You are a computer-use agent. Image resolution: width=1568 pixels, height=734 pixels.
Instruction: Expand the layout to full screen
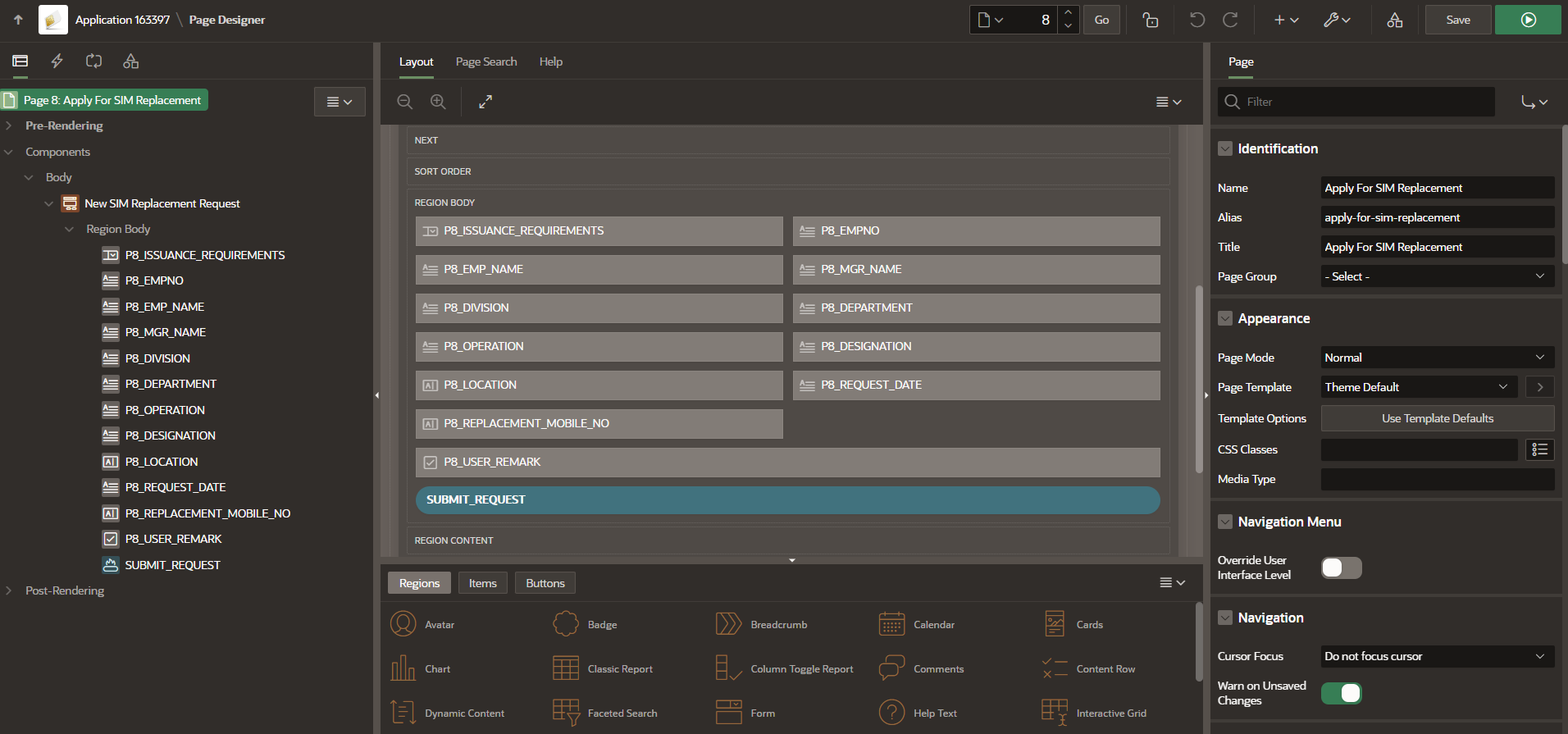[485, 102]
